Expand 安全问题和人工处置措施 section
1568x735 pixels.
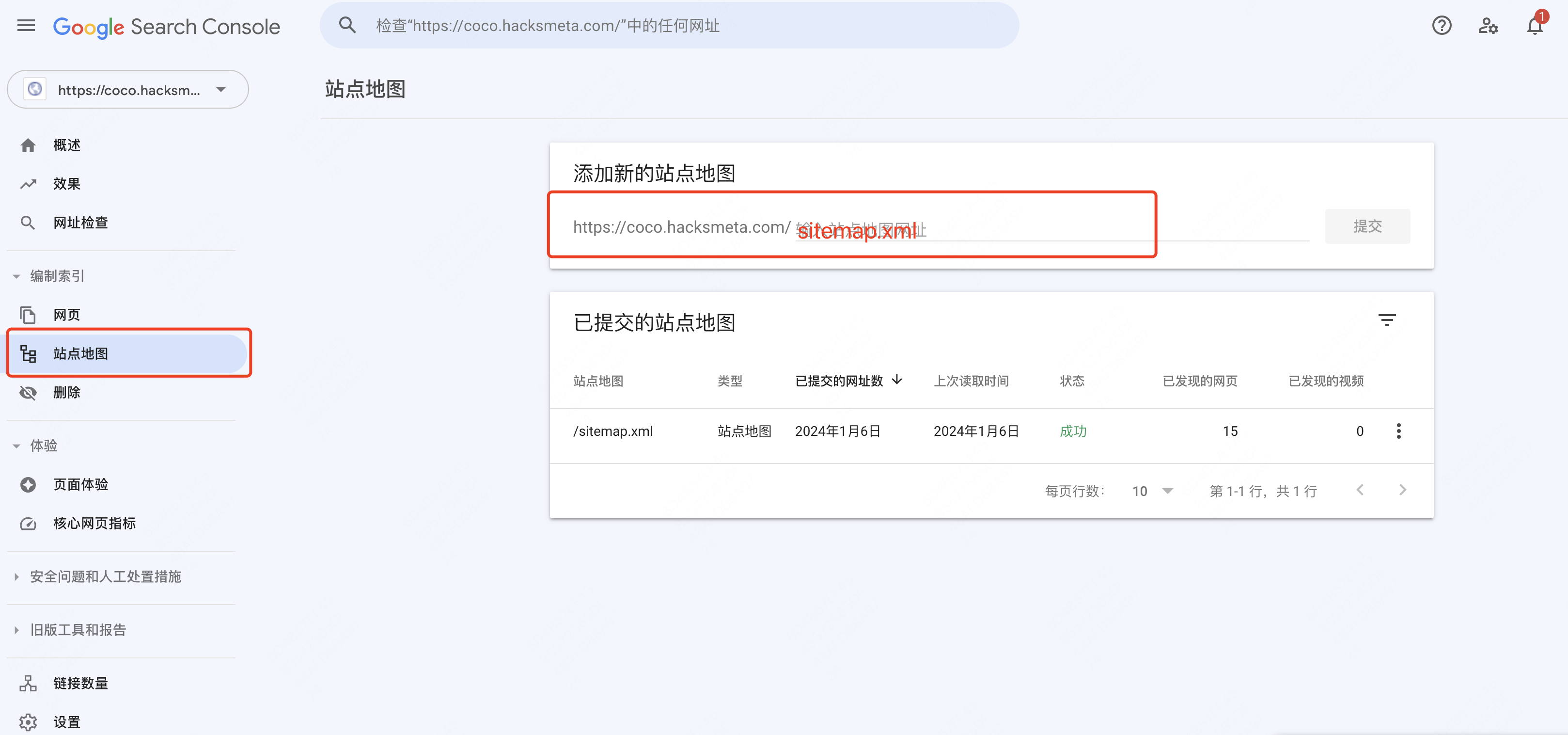pyautogui.click(x=16, y=576)
